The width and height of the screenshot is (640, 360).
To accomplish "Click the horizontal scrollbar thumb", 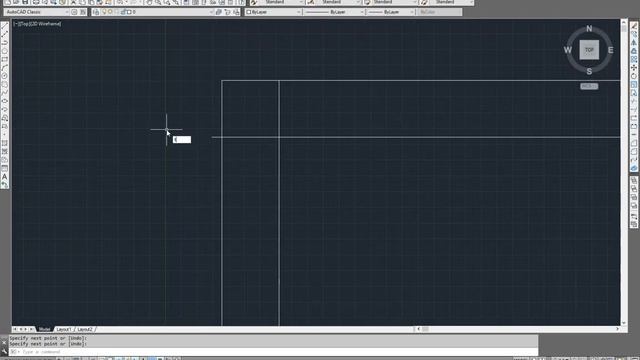I will pos(425,329).
